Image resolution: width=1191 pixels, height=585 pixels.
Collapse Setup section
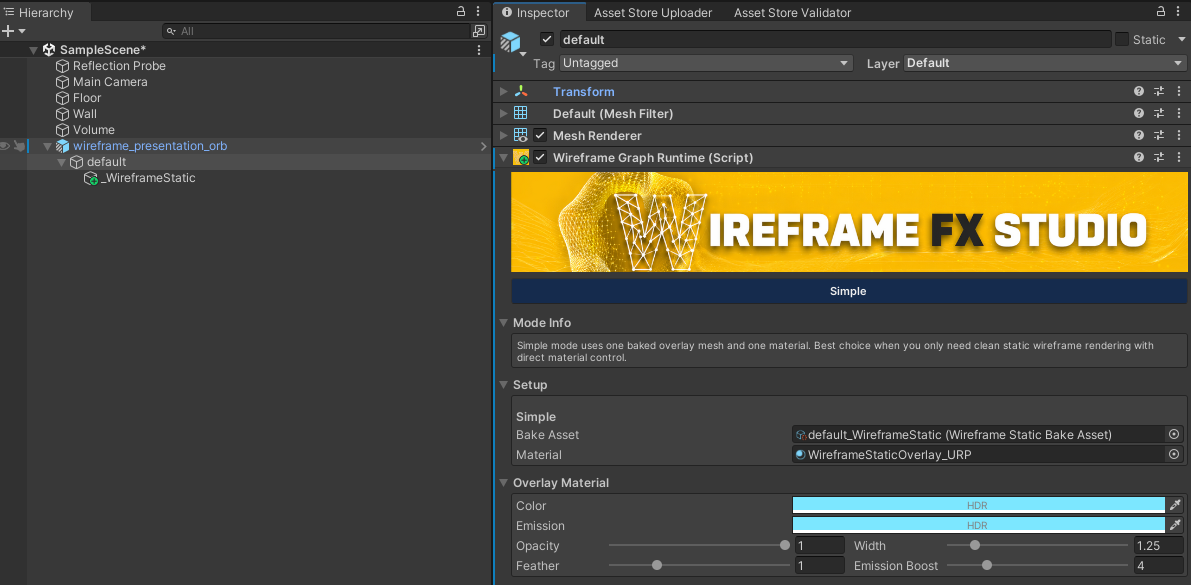click(503, 385)
